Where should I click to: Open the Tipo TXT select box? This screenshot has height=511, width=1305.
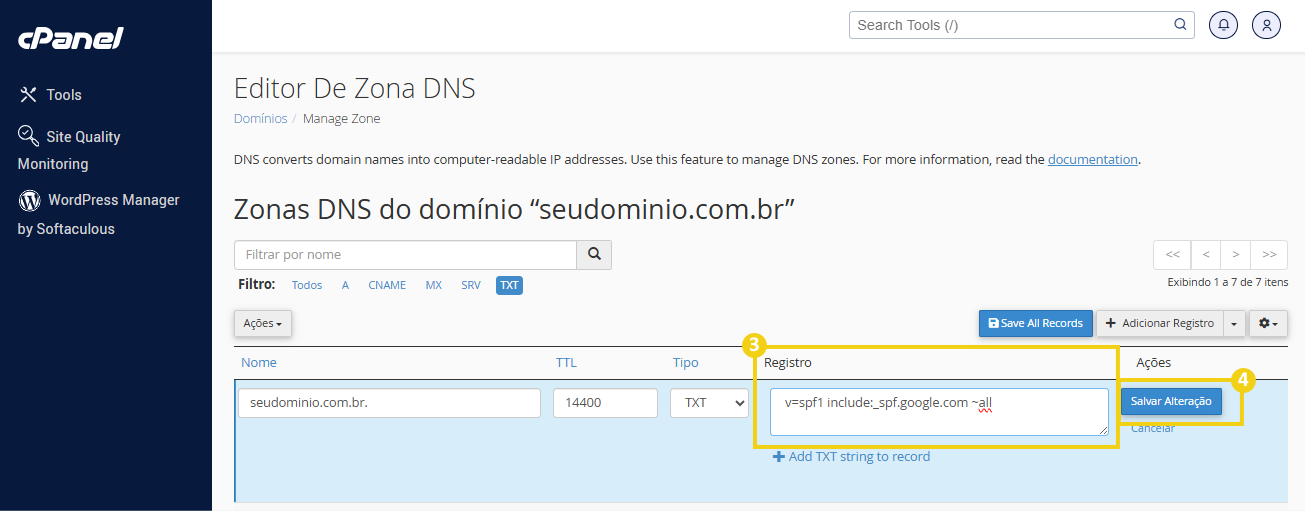(709, 403)
